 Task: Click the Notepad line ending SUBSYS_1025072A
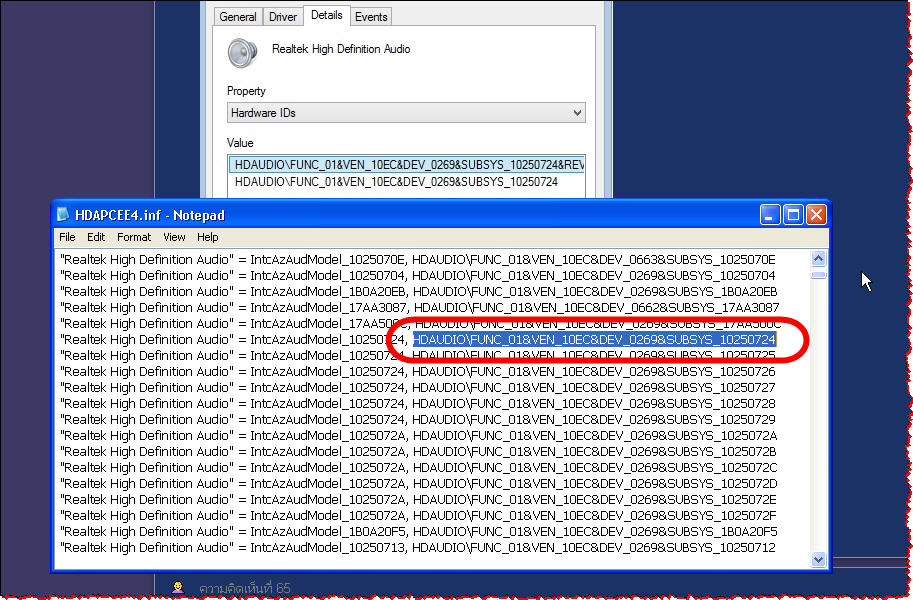418,436
